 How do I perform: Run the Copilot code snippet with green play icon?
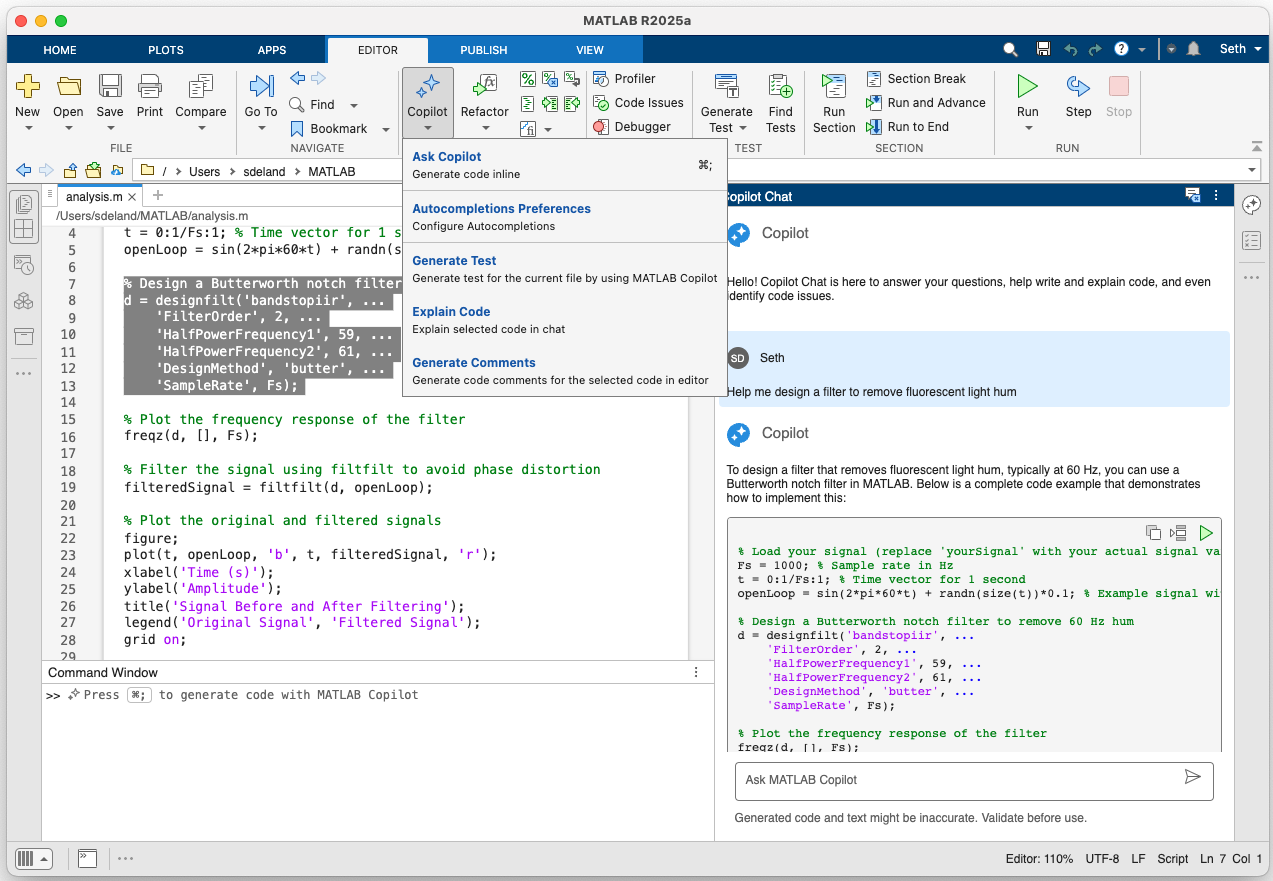tap(1206, 533)
